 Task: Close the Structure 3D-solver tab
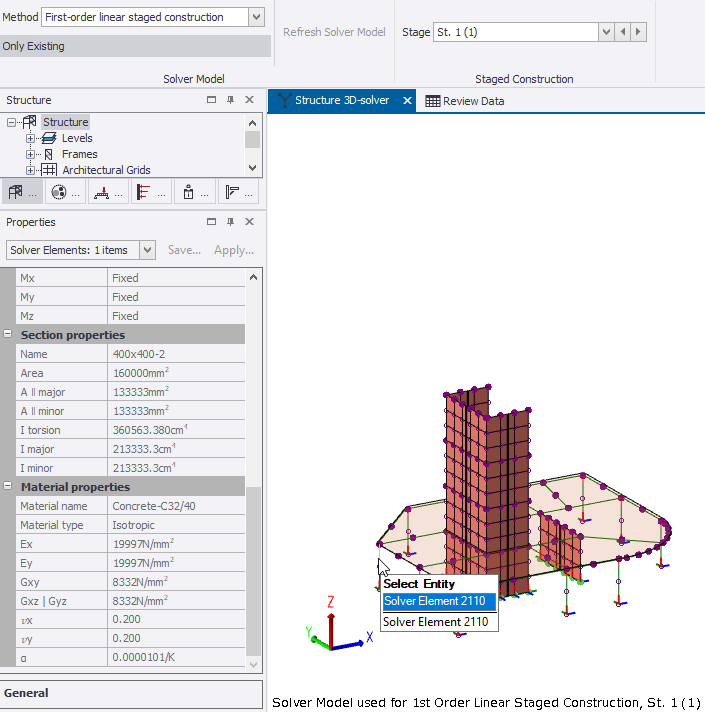point(407,101)
